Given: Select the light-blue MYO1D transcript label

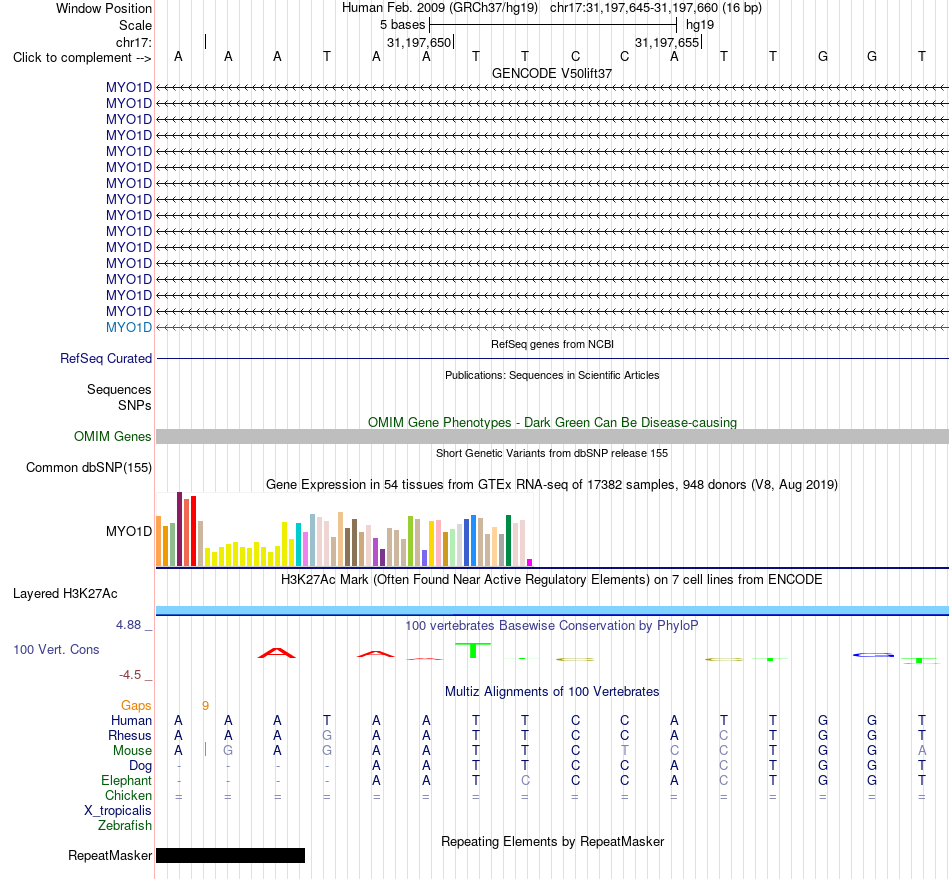Looking at the screenshot, I should [x=128, y=327].
